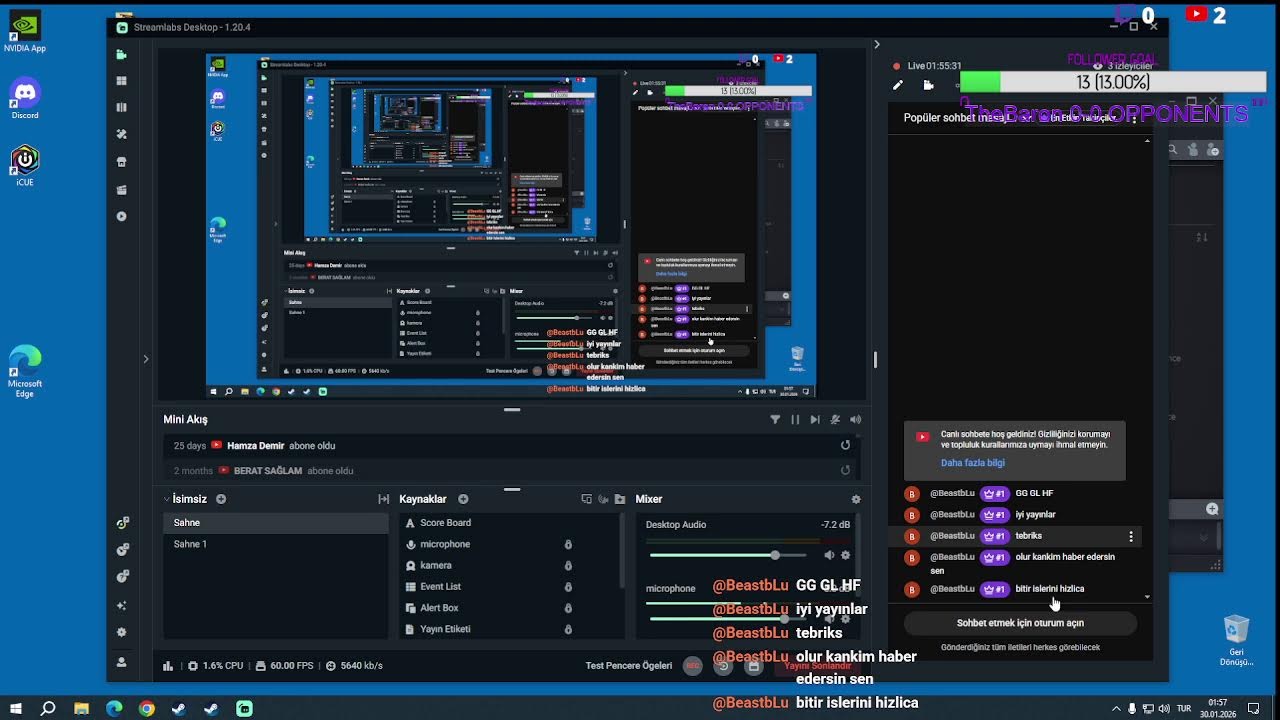Open the Discord desktop shortcut

[x=25, y=100]
